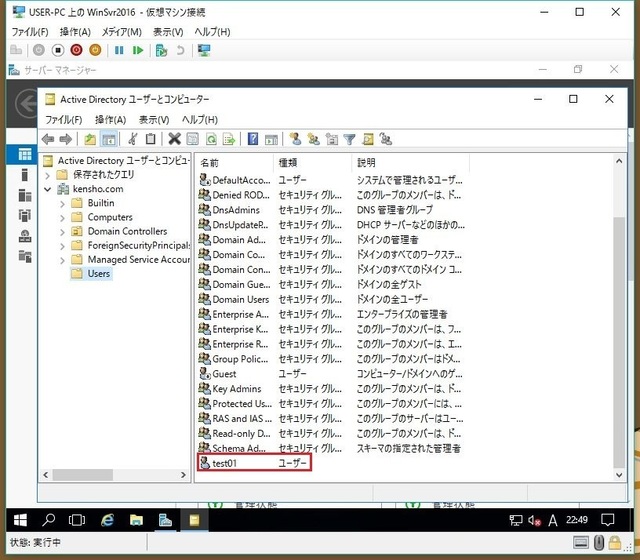The height and width of the screenshot is (560, 640).
Task: Click the tree pane horizontal scrollbar
Action: 115,474
